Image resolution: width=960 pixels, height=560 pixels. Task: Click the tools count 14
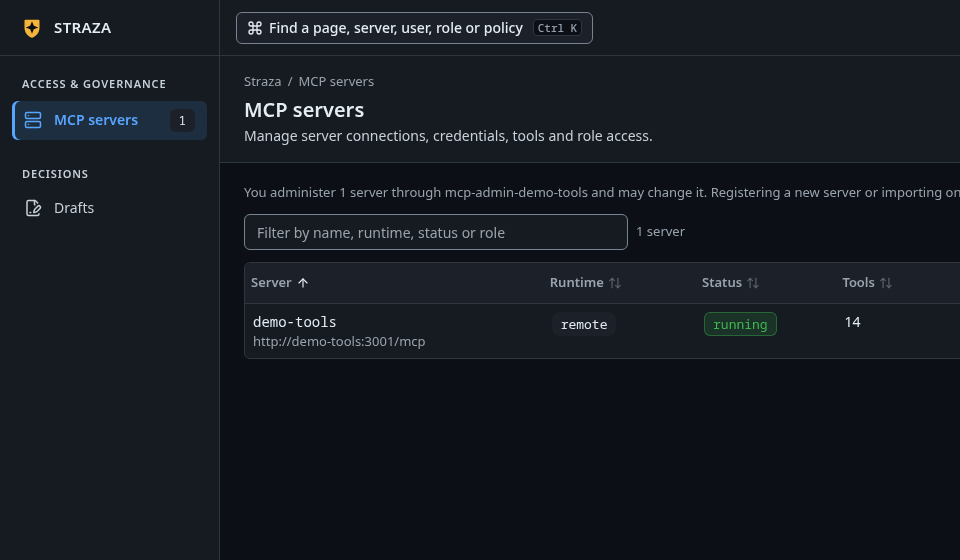point(852,322)
